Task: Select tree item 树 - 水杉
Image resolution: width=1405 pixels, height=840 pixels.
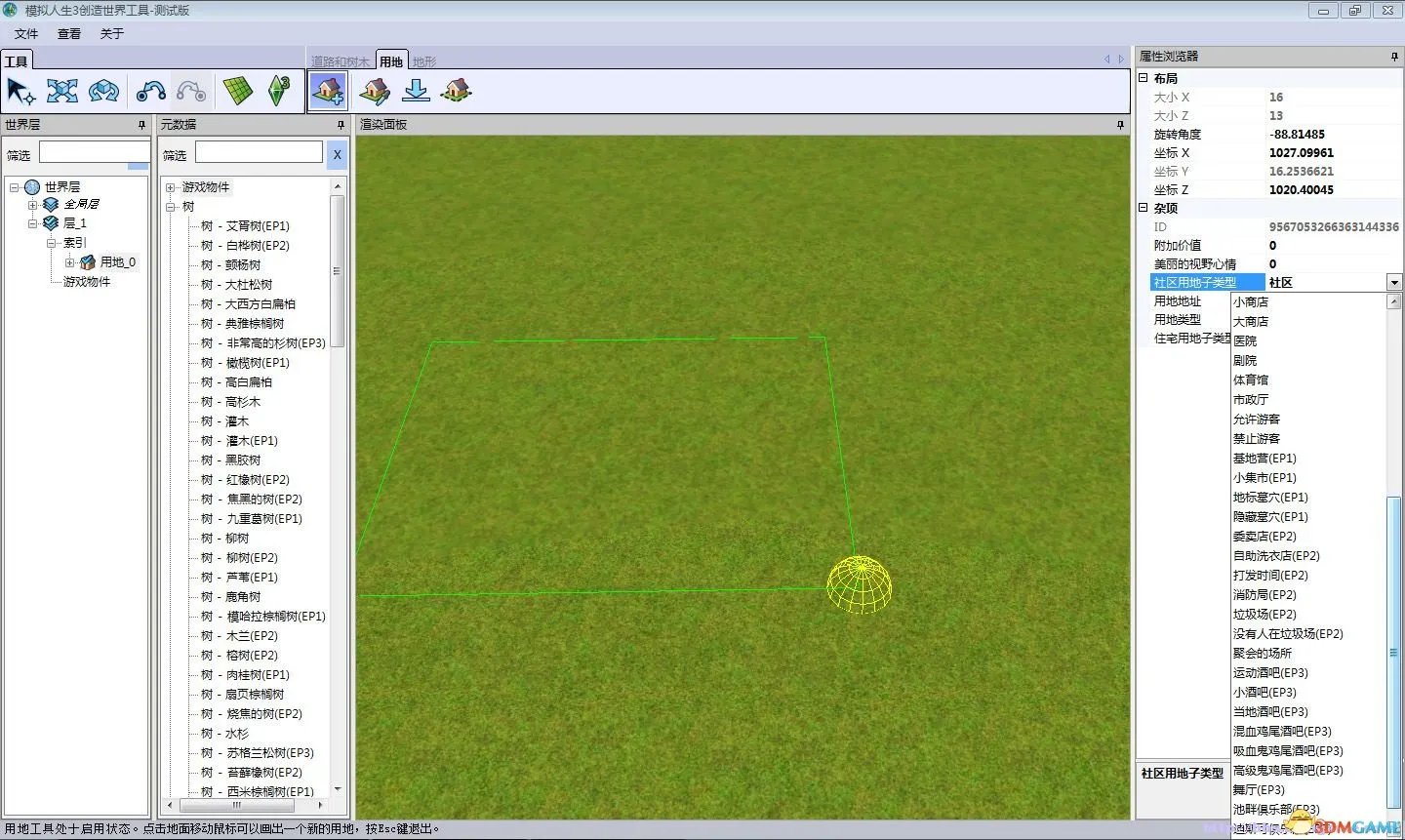Action: point(225,734)
